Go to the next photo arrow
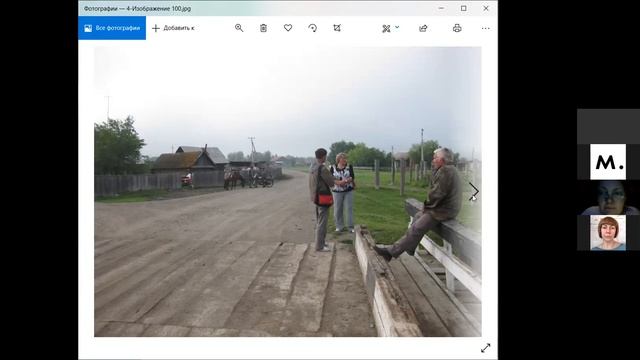This screenshot has height=360, width=640. pyautogui.click(x=473, y=191)
